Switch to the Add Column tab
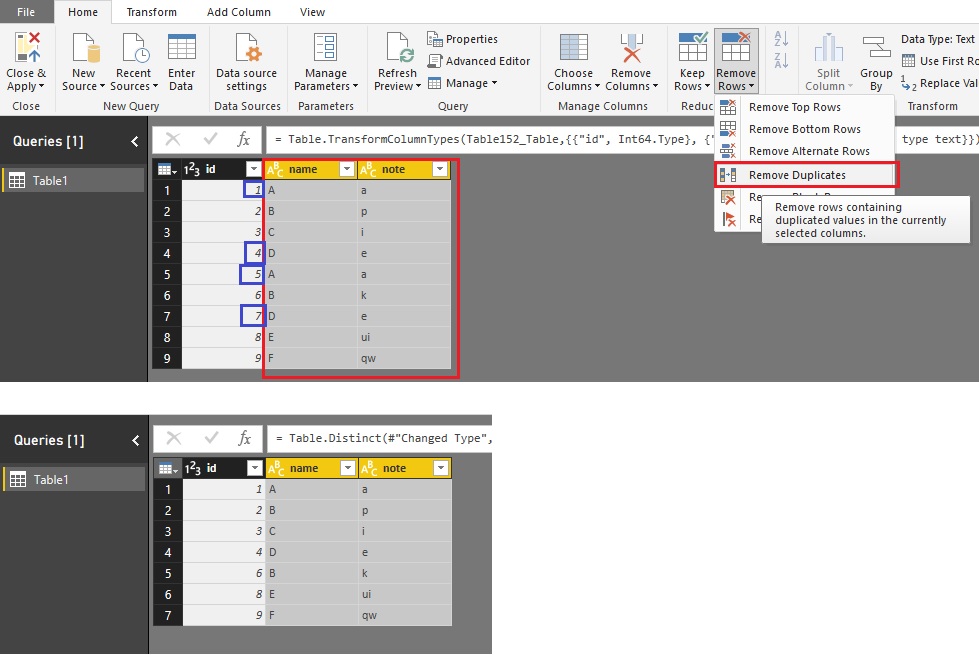The height and width of the screenshot is (655, 979). tap(239, 12)
